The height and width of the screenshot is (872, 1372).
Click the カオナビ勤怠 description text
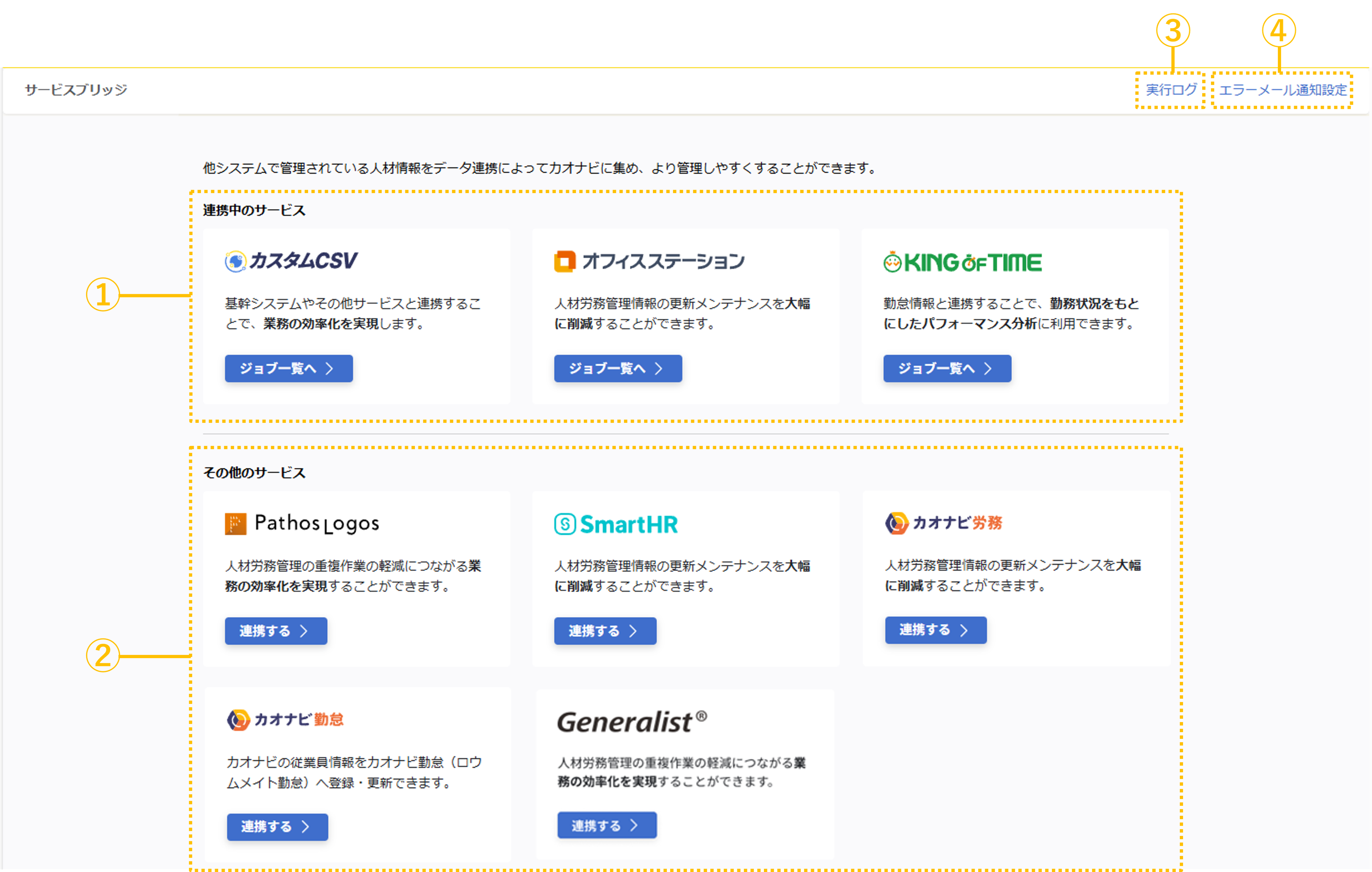(x=354, y=772)
